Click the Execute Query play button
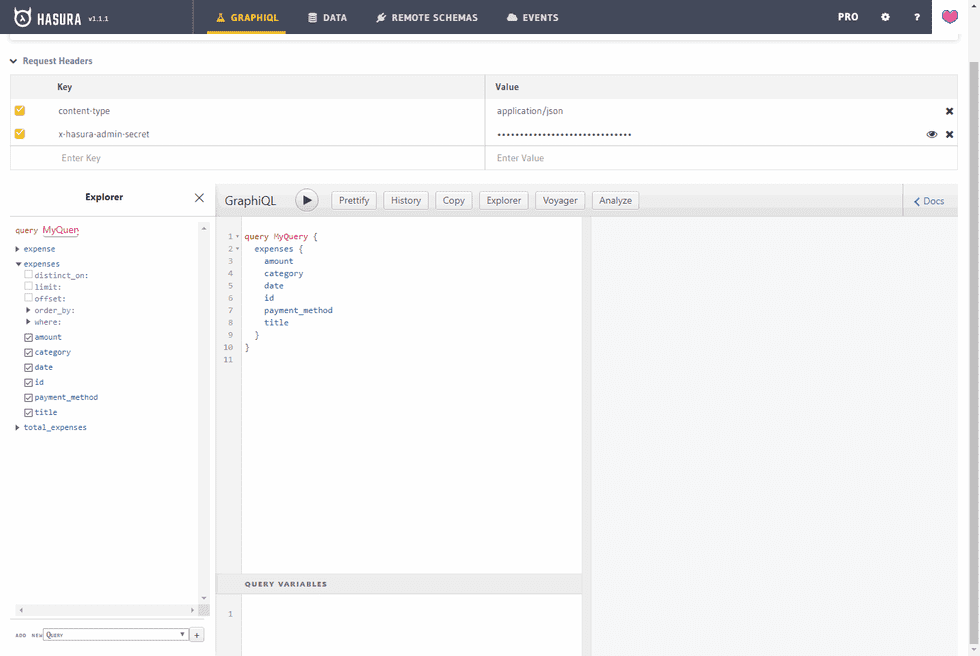The height and width of the screenshot is (656, 980). [x=307, y=200]
